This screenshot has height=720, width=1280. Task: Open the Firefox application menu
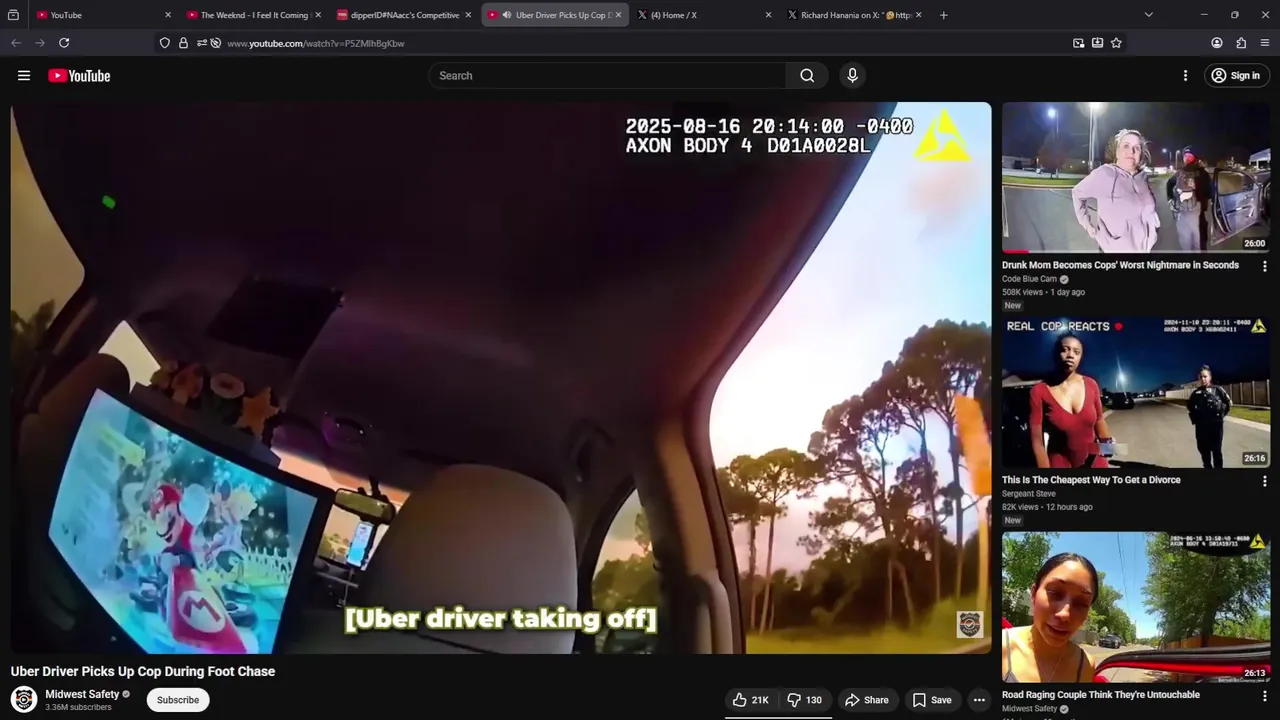pos(1265,43)
